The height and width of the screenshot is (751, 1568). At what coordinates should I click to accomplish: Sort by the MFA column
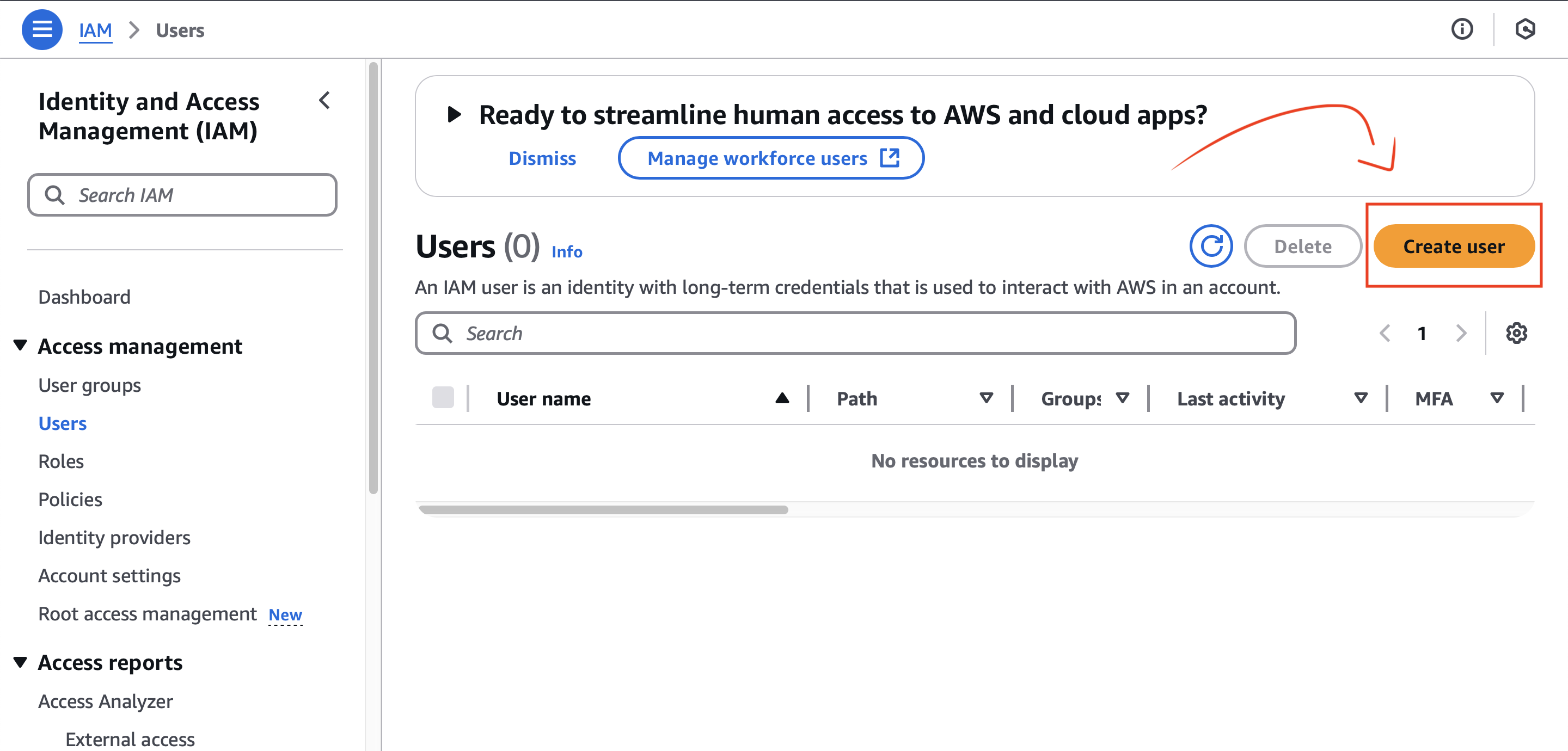pos(1497,398)
